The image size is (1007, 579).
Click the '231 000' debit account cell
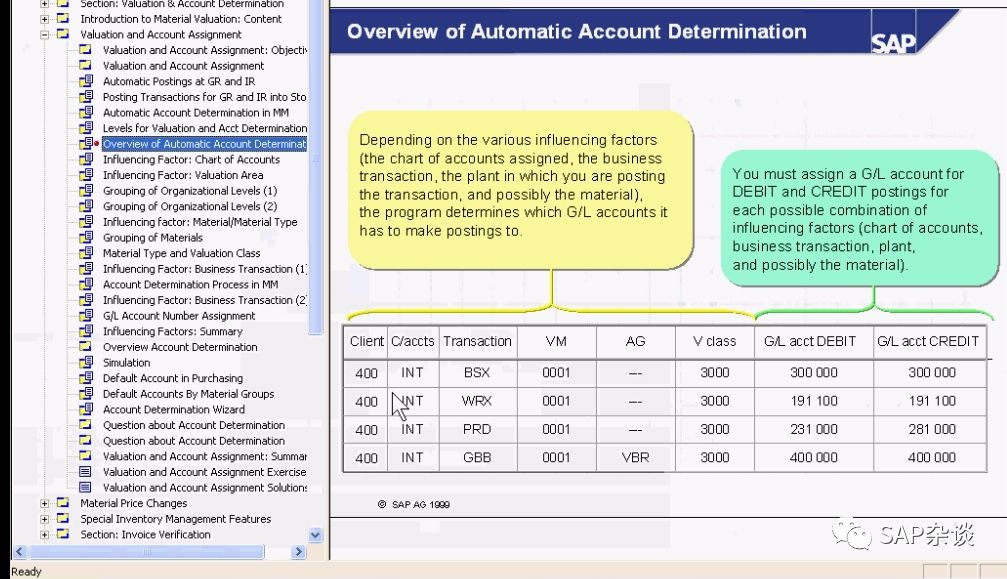tap(814, 429)
